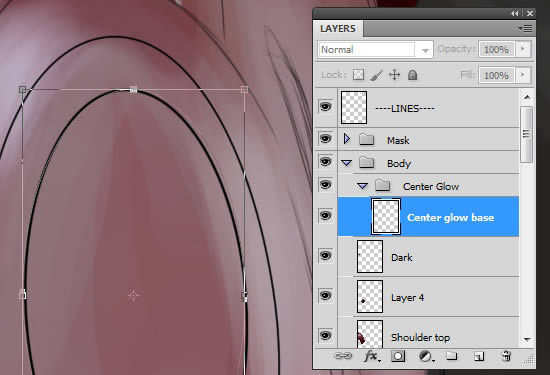The width and height of the screenshot is (550, 375).
Task: Click the link layers icon
Action: point(343,356)
